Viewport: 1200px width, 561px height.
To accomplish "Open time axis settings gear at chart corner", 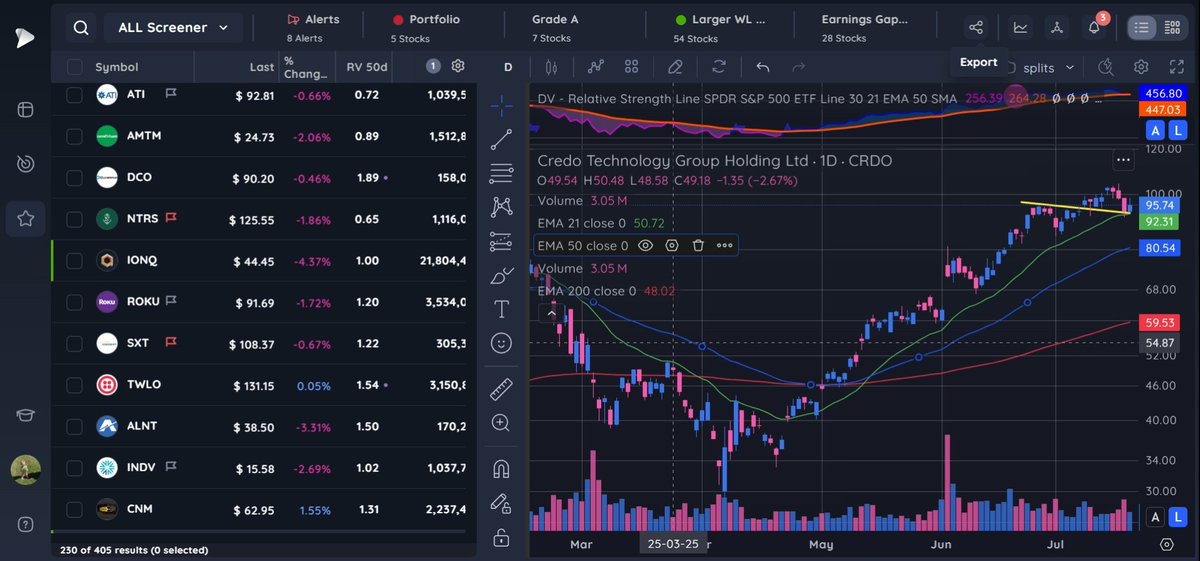I will tap(1167, 544).
